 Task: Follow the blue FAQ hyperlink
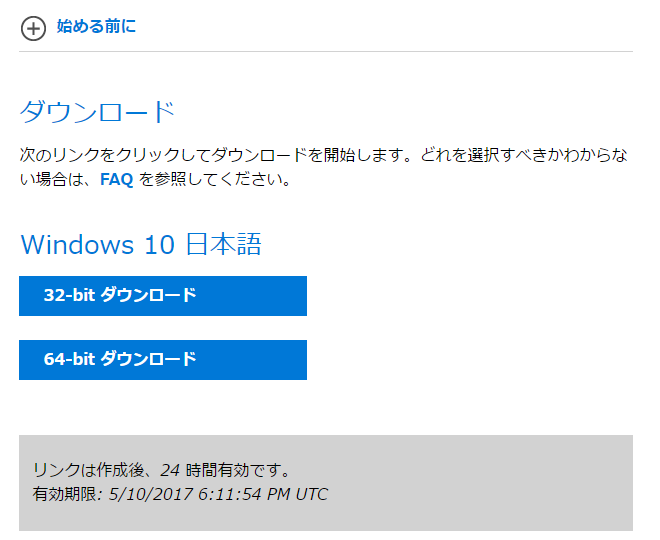click(x=117, y=180)
